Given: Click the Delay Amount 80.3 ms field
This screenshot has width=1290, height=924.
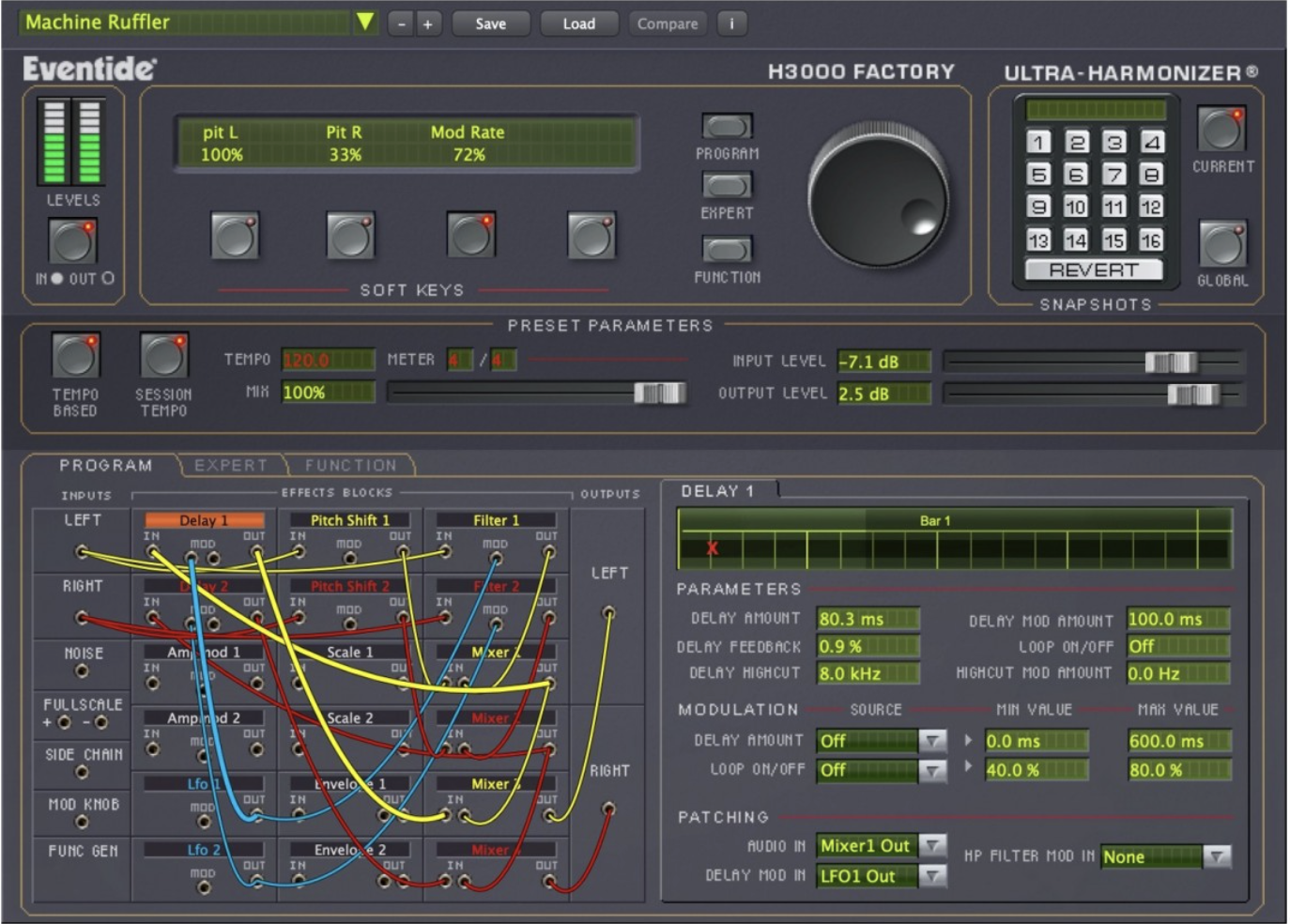Looking at the screenshot, I should pyautogui.click(x=868, y=619).
